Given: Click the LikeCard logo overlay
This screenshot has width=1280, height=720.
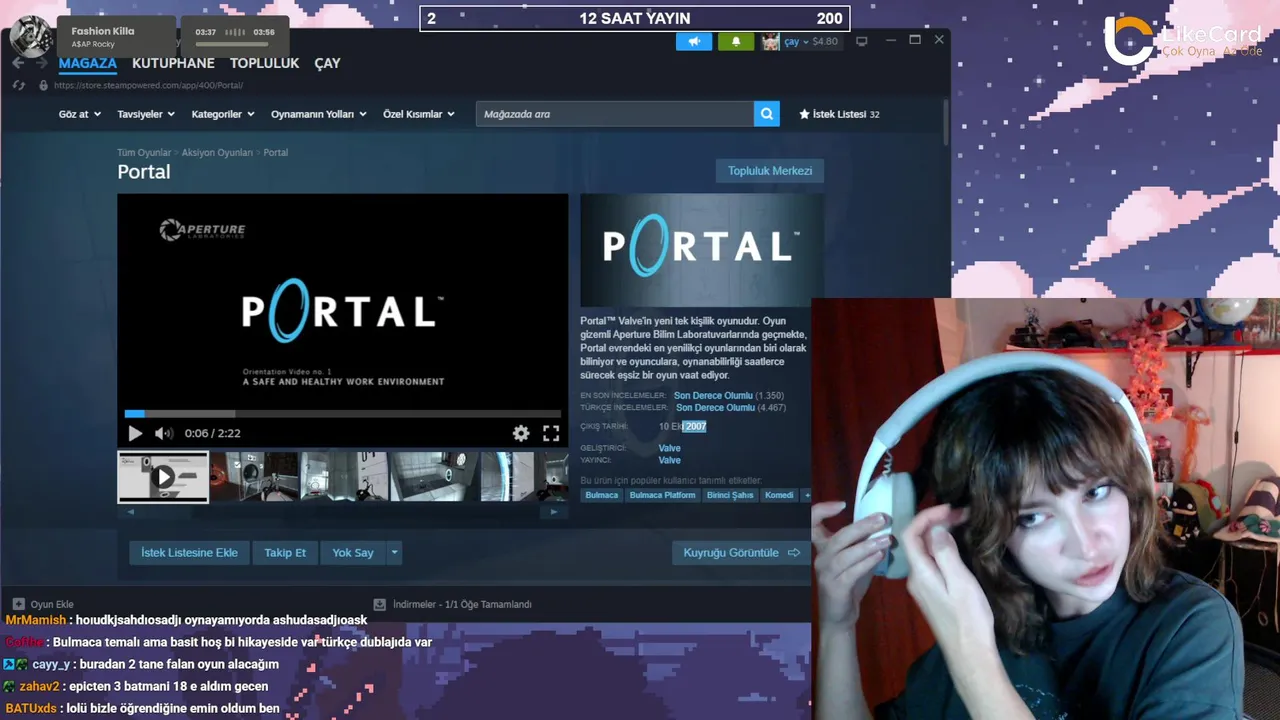Looking at the screenshot, I should [x=1183, y=41].
